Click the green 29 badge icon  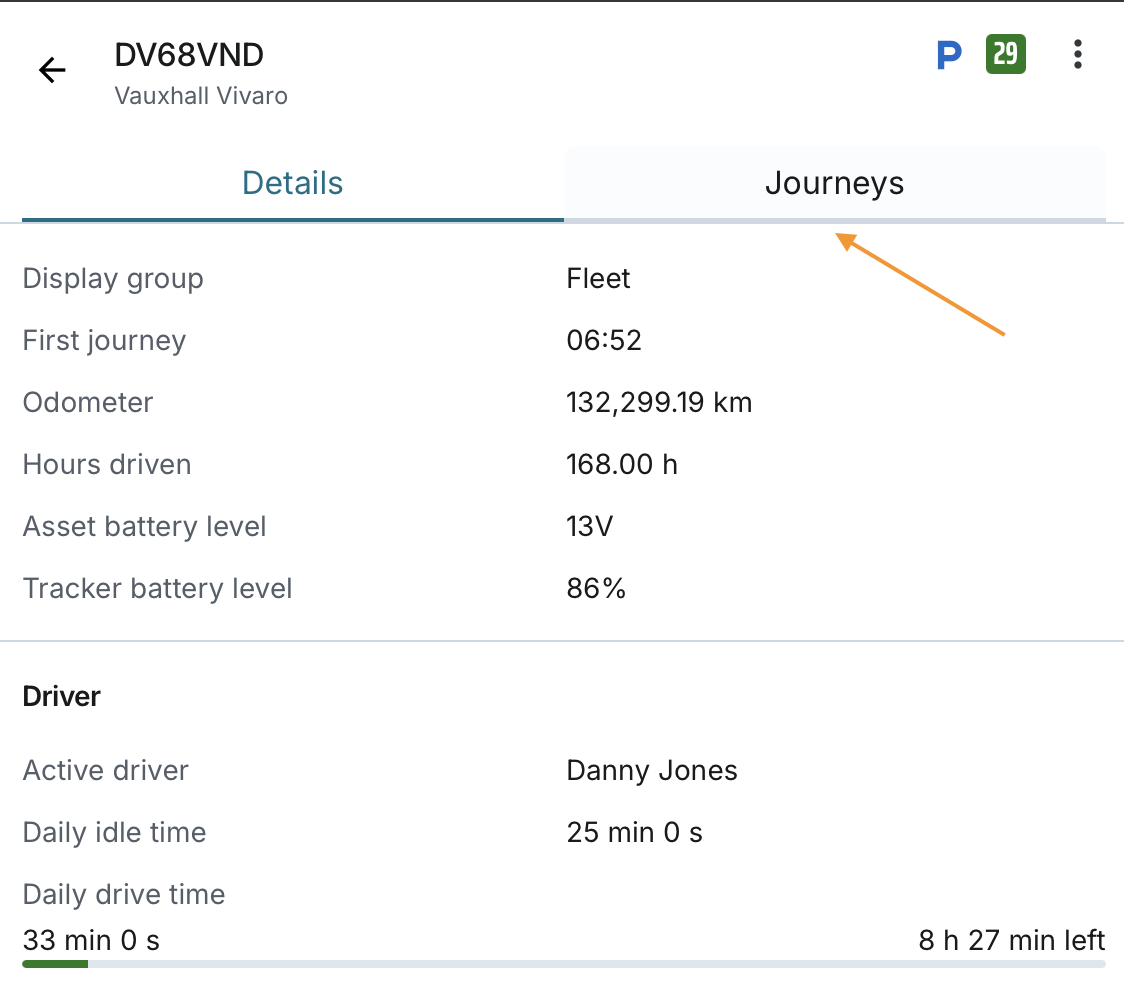click(1005, 54)
